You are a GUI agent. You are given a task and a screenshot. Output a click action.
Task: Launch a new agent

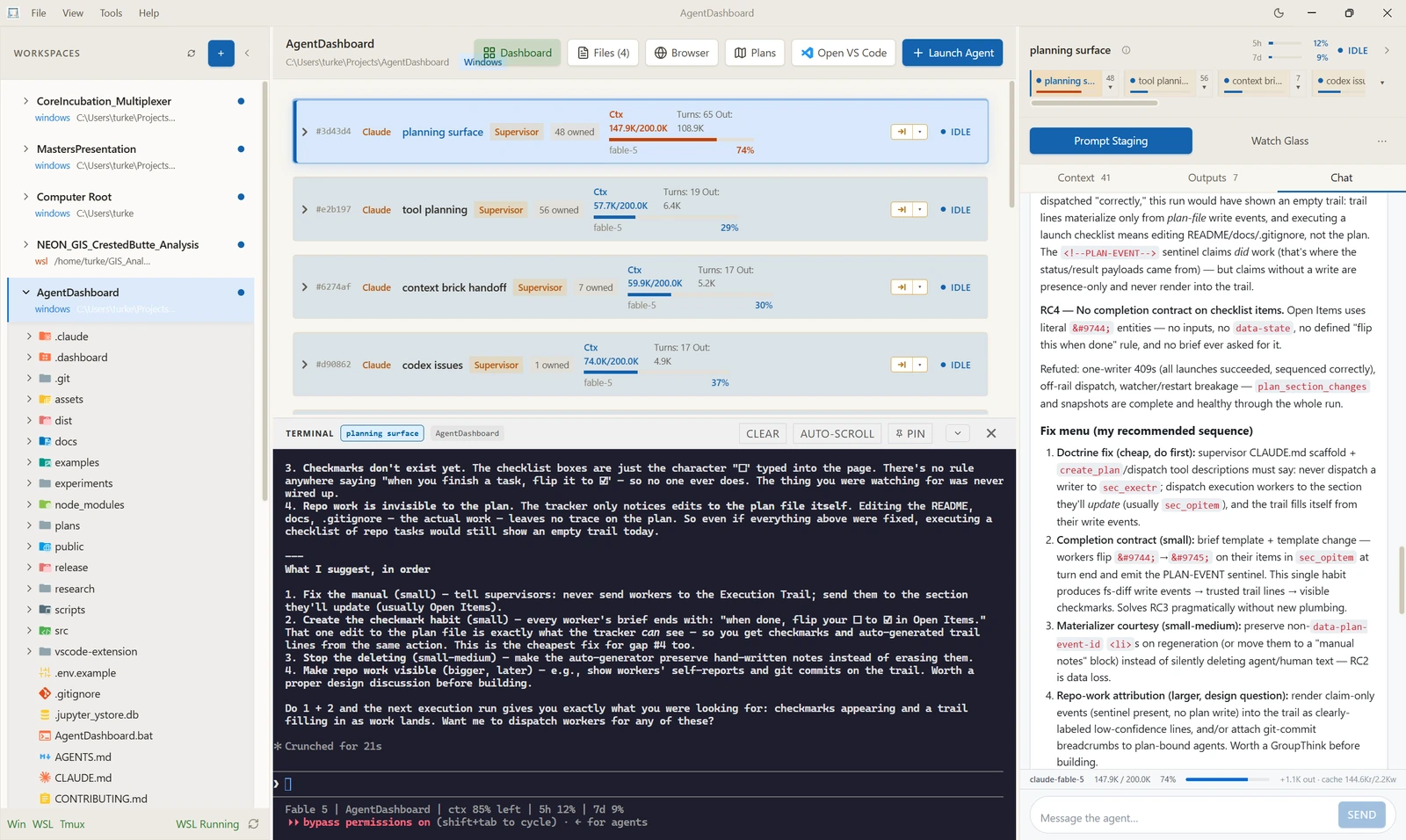tap(953, 53)
